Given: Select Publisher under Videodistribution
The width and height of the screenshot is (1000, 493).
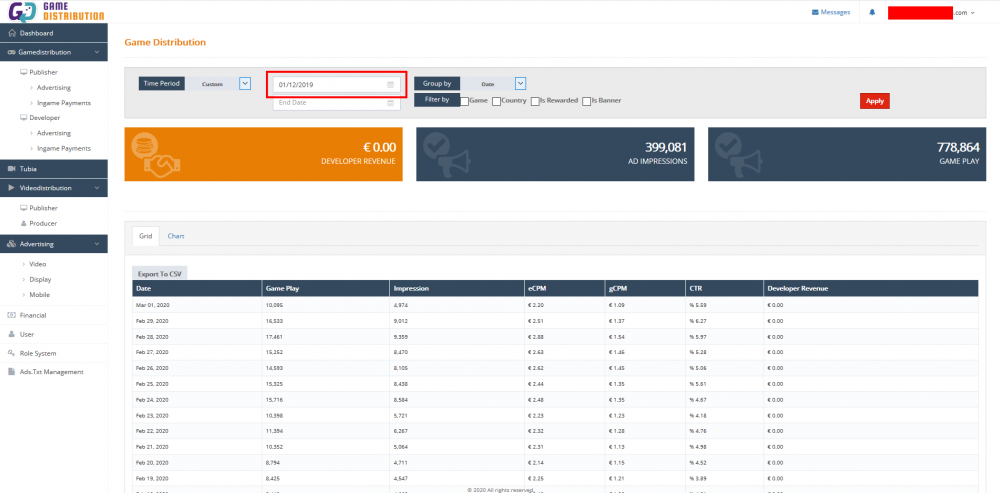Looking at the screenshot, I should (39, 208).
